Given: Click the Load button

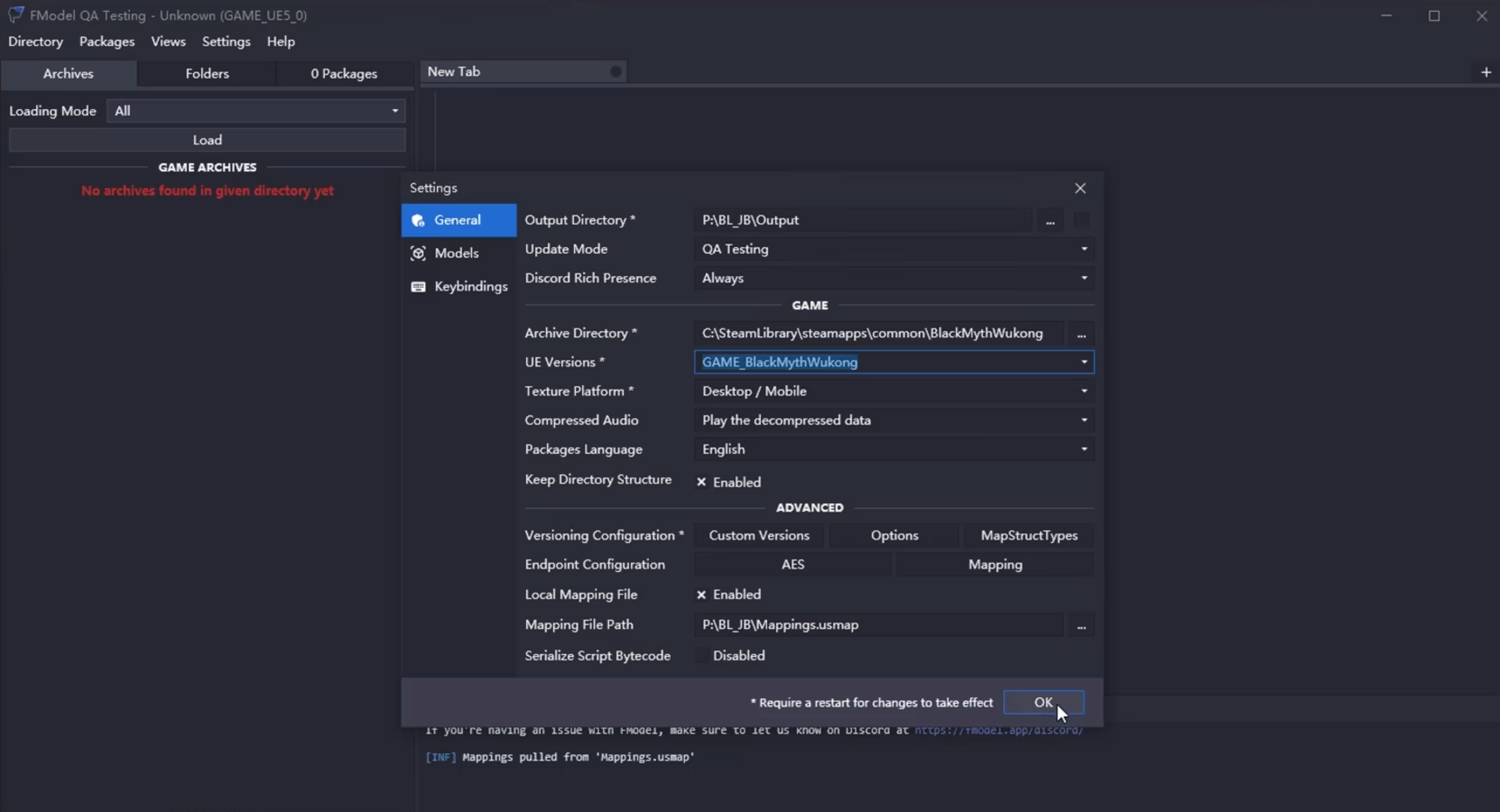Looking at the screenshot, I should 207,140.
